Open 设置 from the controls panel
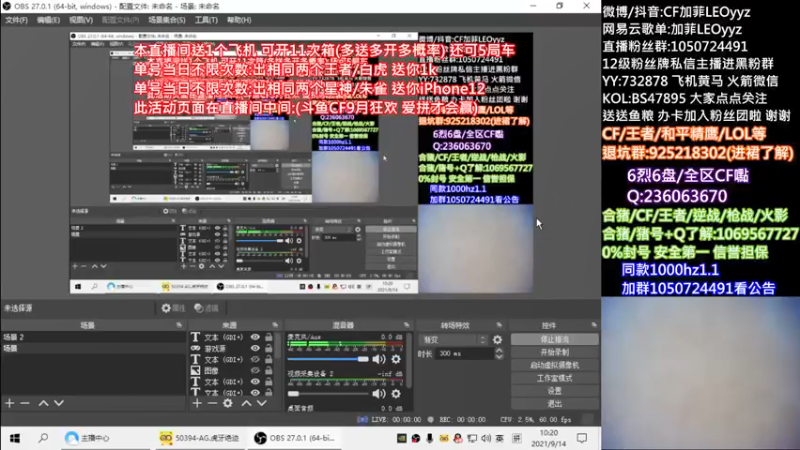The image size is (800, 450). [555, 391]
